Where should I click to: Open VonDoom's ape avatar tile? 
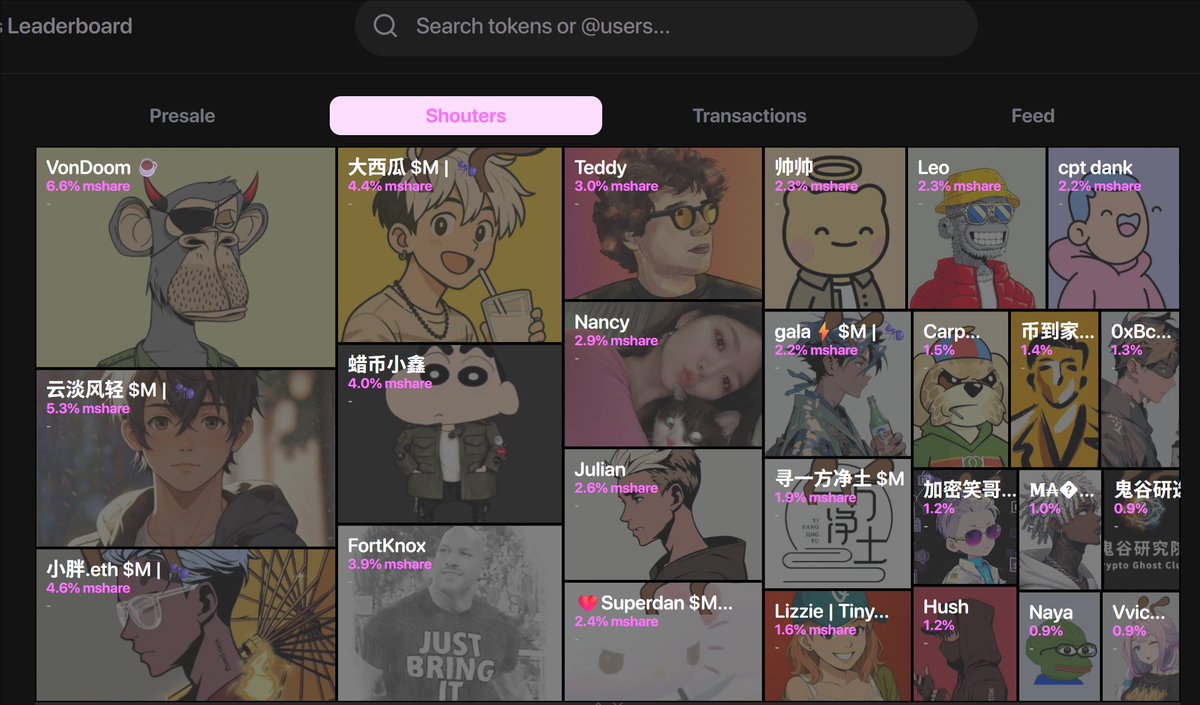coord(186,258)
